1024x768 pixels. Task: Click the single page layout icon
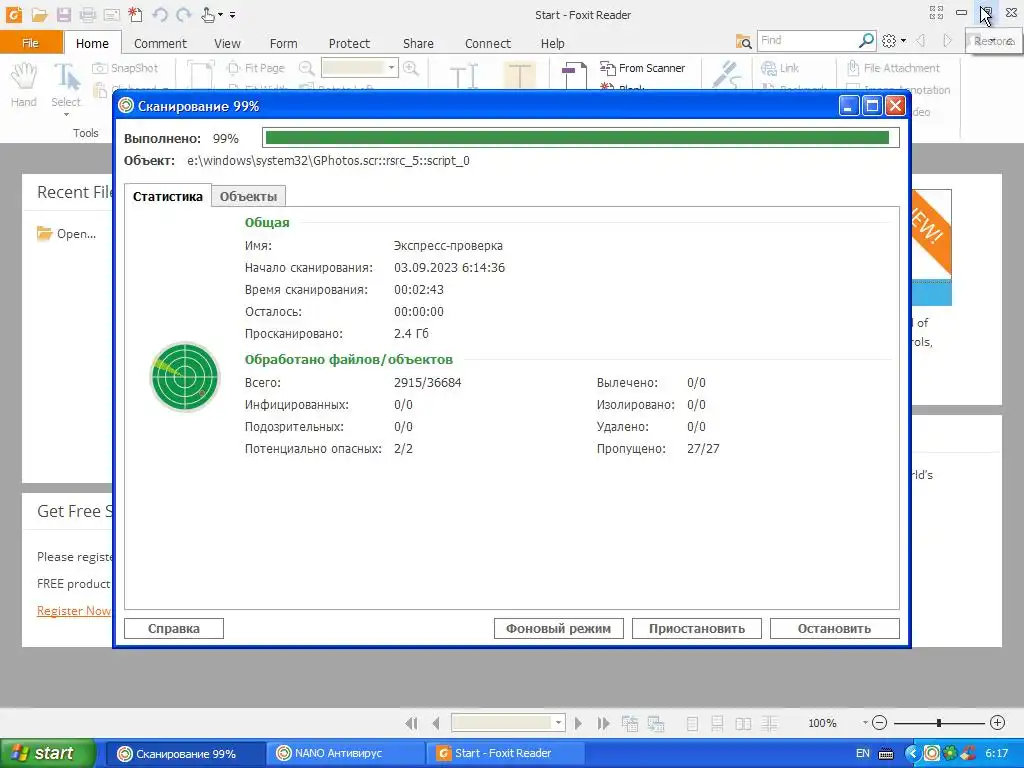pos(692,723)
